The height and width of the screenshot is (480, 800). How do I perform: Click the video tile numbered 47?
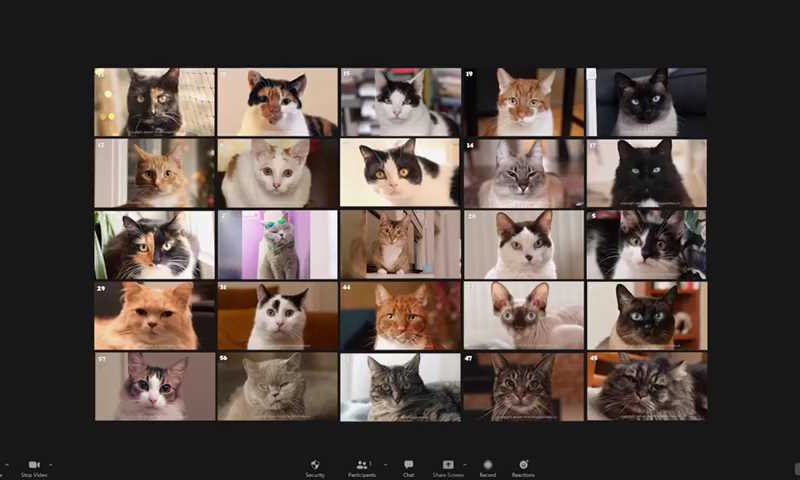[522, 386]
